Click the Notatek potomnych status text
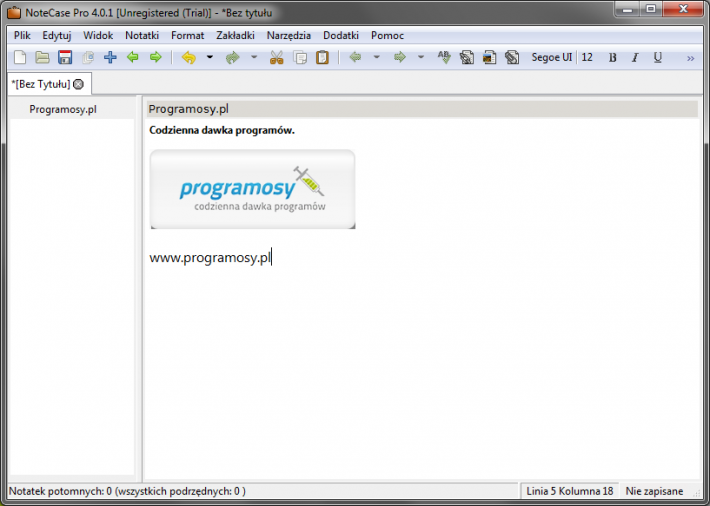The height and width of the screenshot is (506, 710). (127, 491)
